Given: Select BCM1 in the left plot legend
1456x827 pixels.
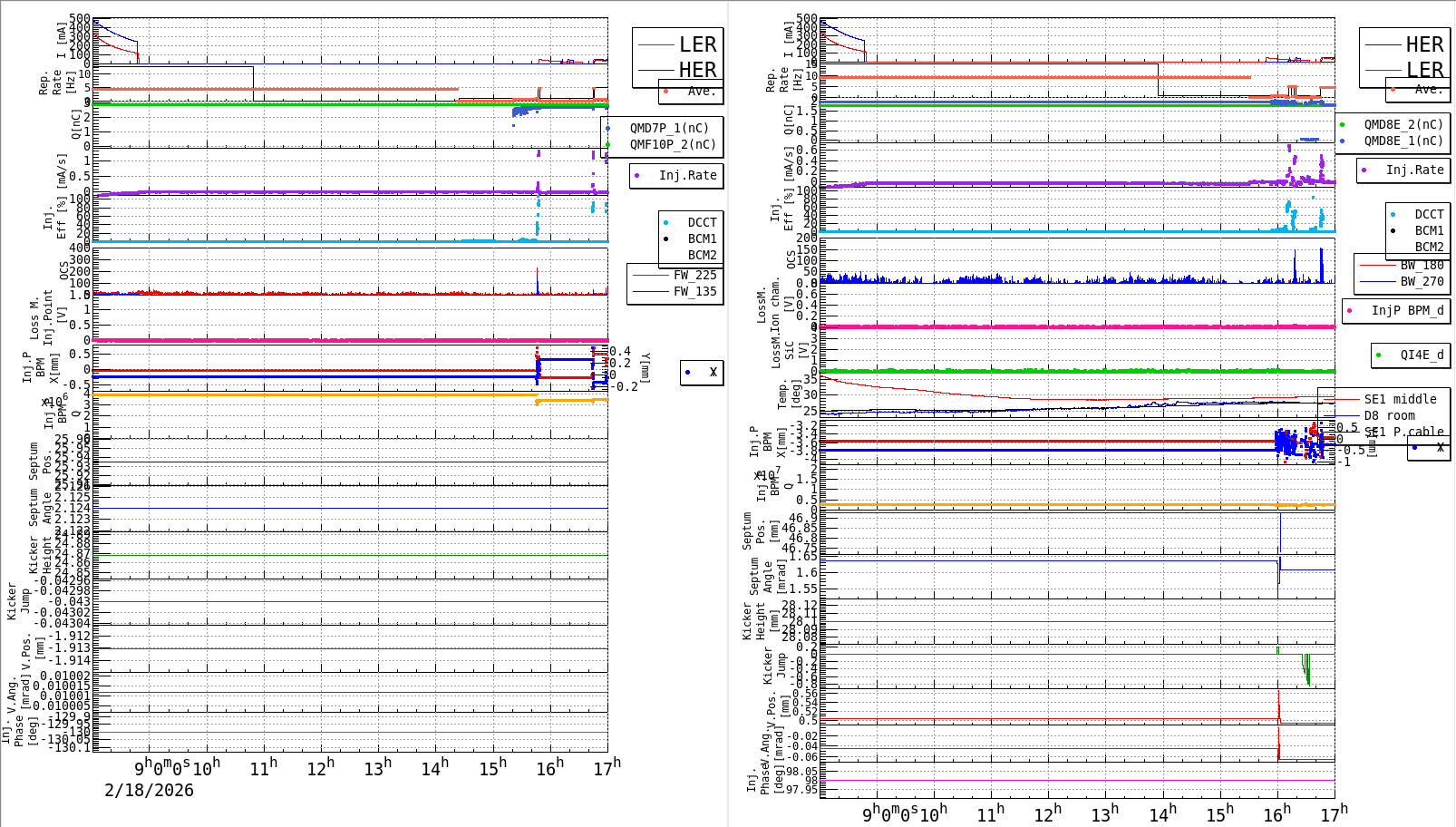Looking at the screenshot, I should pos(702,238).
